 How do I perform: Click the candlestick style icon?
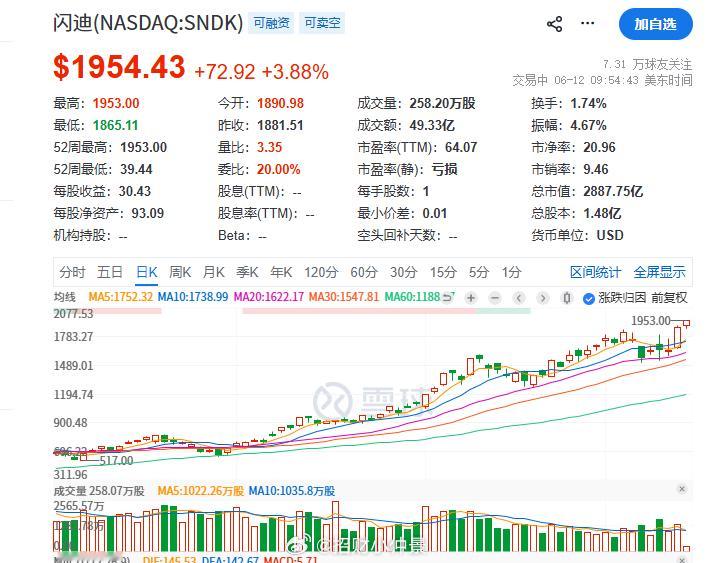pyautogui.click(x=567, y=298)
